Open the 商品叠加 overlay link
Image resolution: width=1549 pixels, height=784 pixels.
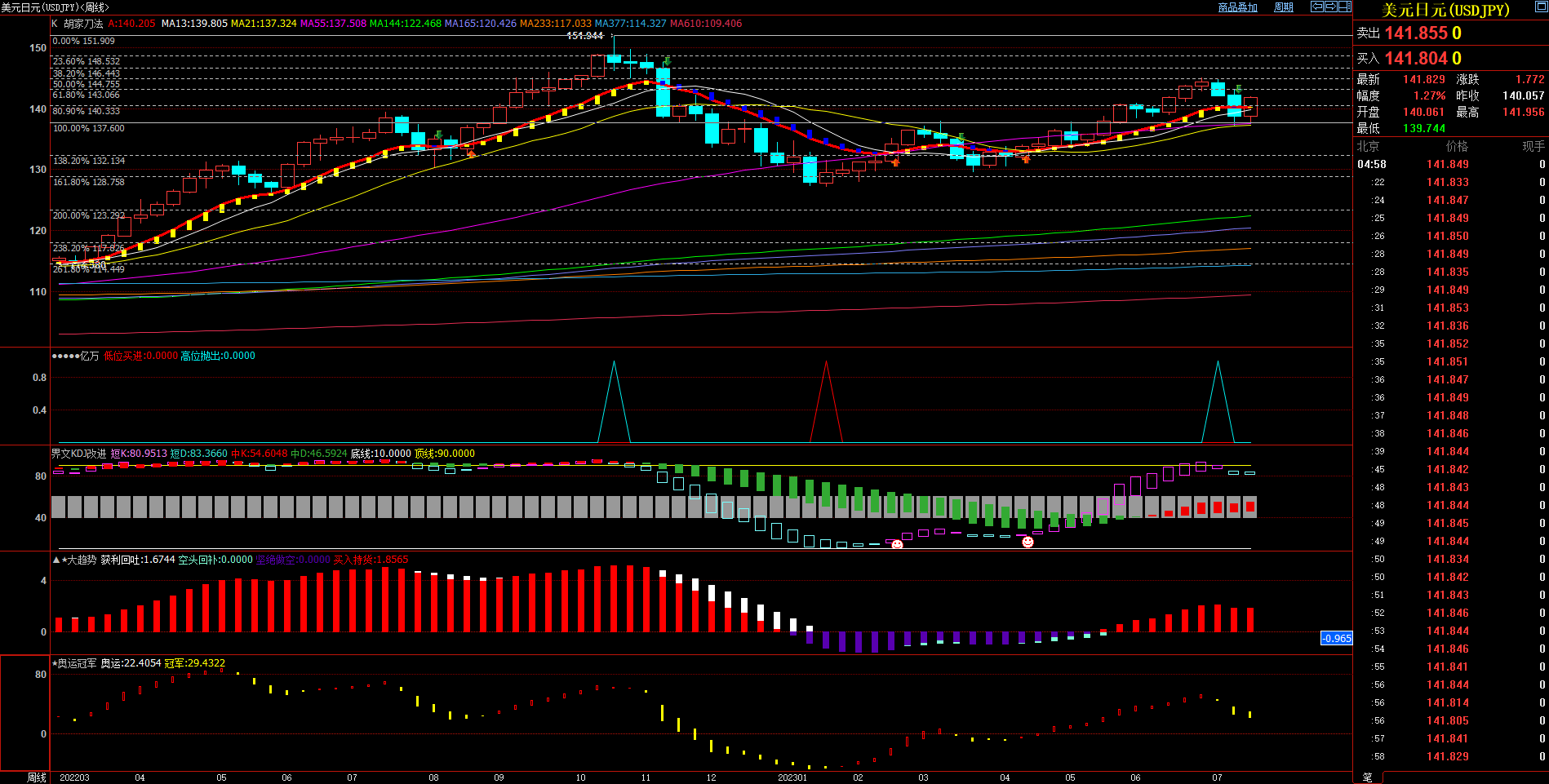point(1237,7)
